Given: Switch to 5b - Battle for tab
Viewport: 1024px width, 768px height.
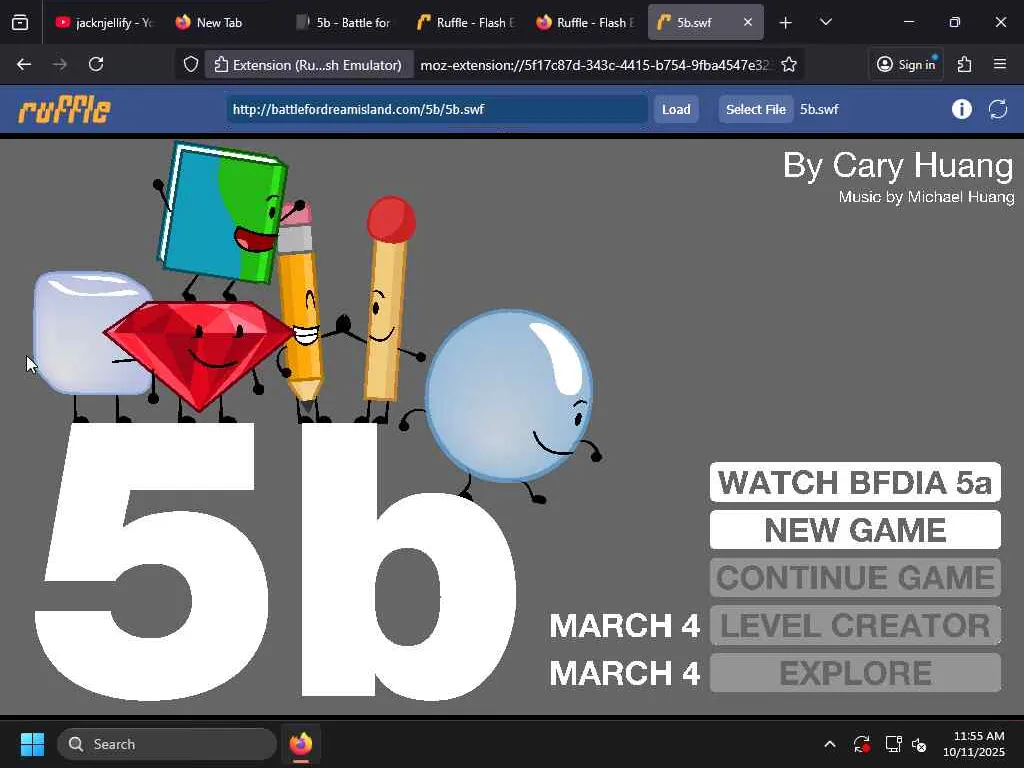Looking at the screenshot, I should click(344, 22).
